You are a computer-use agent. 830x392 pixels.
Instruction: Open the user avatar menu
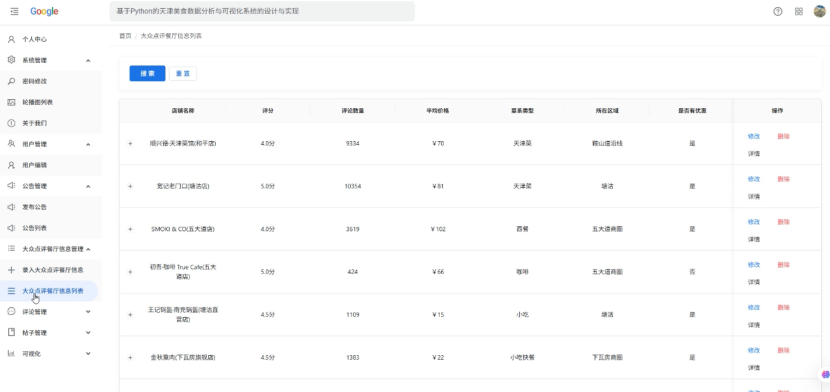(819, 11)
